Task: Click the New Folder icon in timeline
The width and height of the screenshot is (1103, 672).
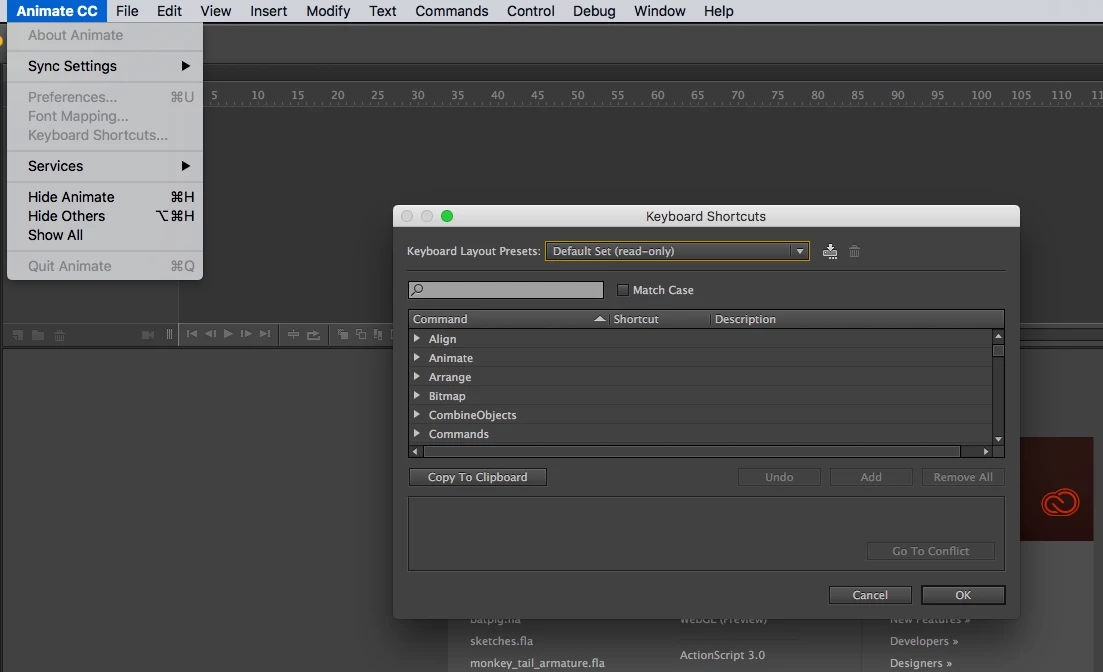Action: click(38, 335)
